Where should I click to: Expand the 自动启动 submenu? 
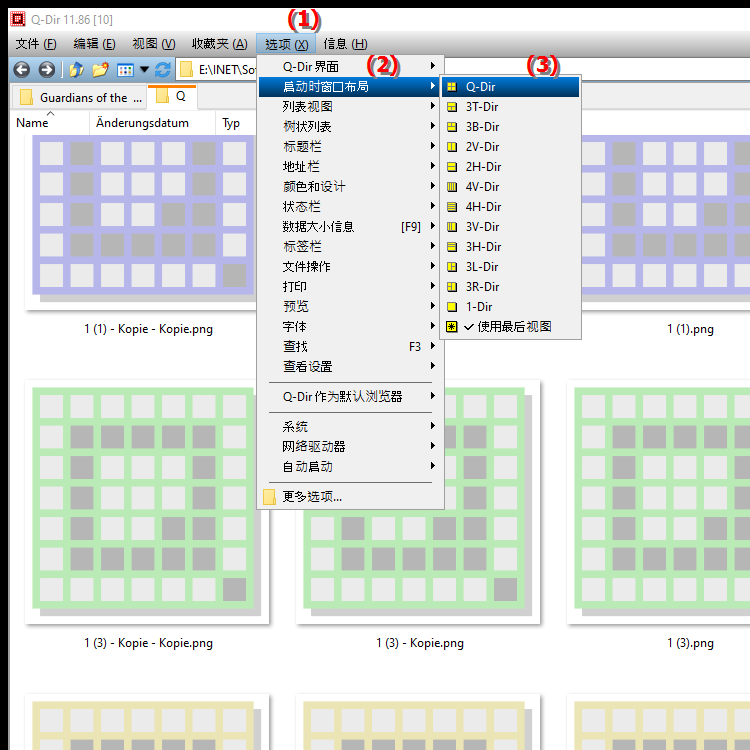(x=351, y=466)
